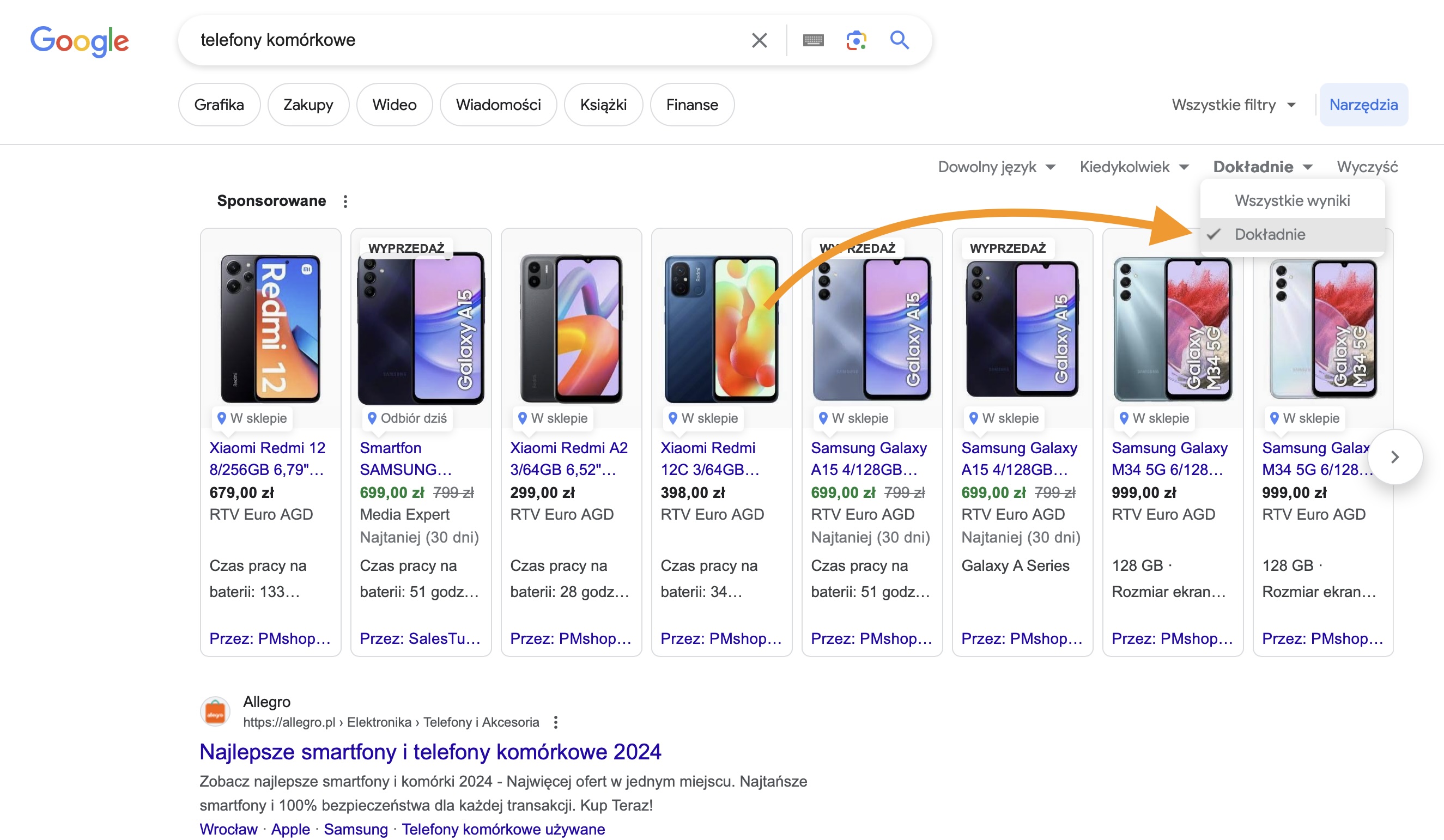Click the carousel next arrow button
The width and height of the screenshot is (1444, 840).
pyautogui.click(x=1395, y=457)
